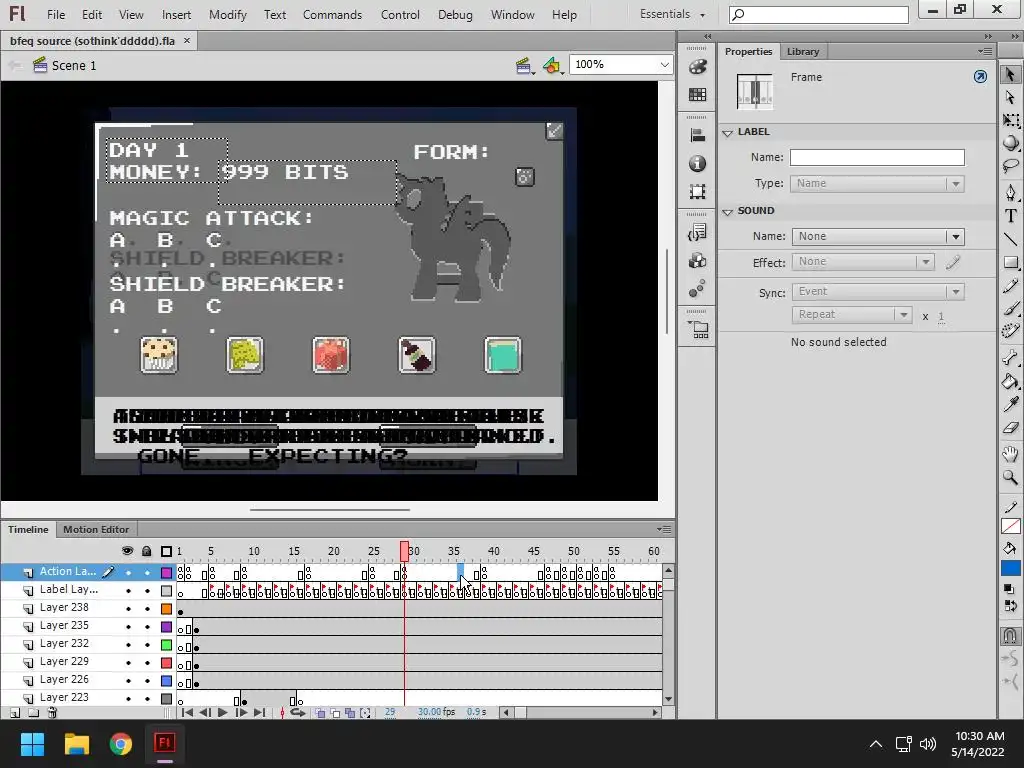Viewport: 1024px width, 768px height.
Task: Hide the Label Layer
Action: (x=128, y=591)
